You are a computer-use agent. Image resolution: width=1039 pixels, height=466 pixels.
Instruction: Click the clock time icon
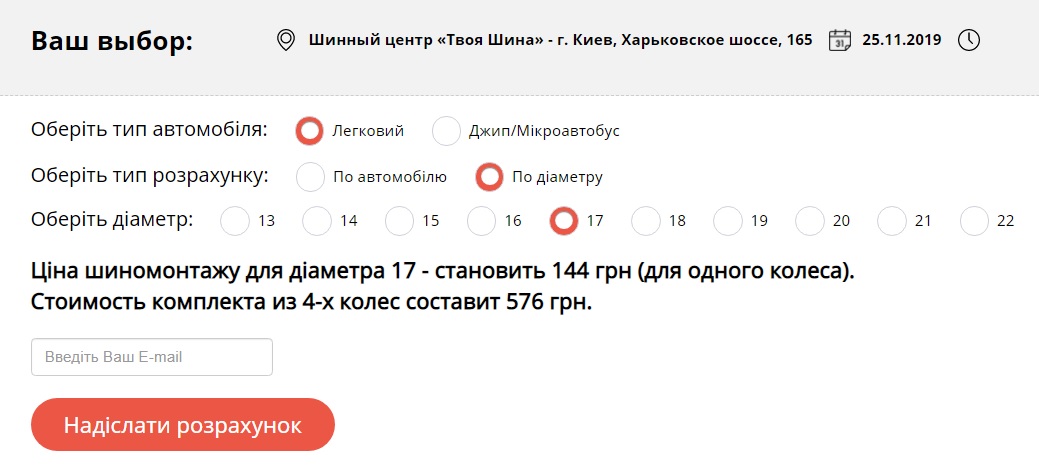tap(969, 41)
